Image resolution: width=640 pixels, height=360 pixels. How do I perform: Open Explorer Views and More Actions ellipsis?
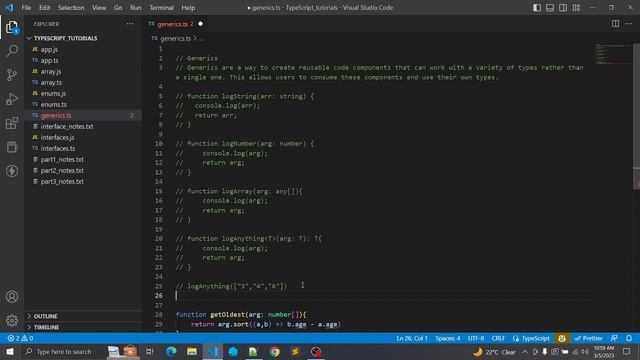(130, 24)
